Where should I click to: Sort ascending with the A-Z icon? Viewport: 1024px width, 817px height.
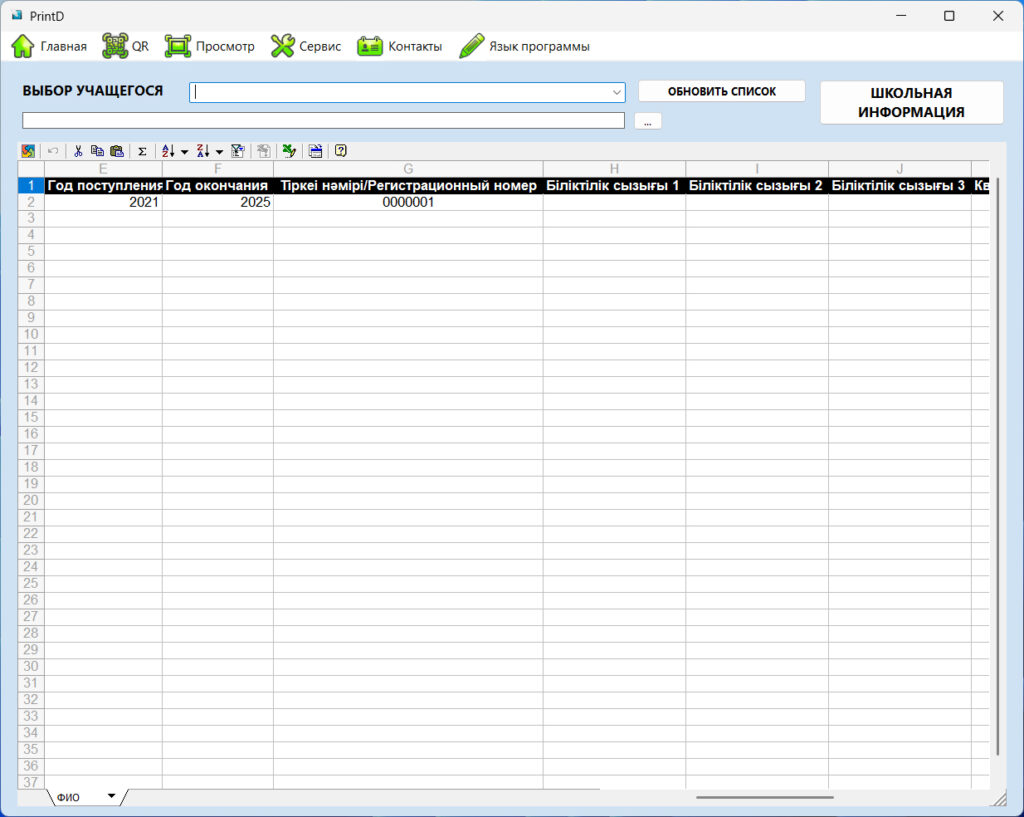[168, 152]
